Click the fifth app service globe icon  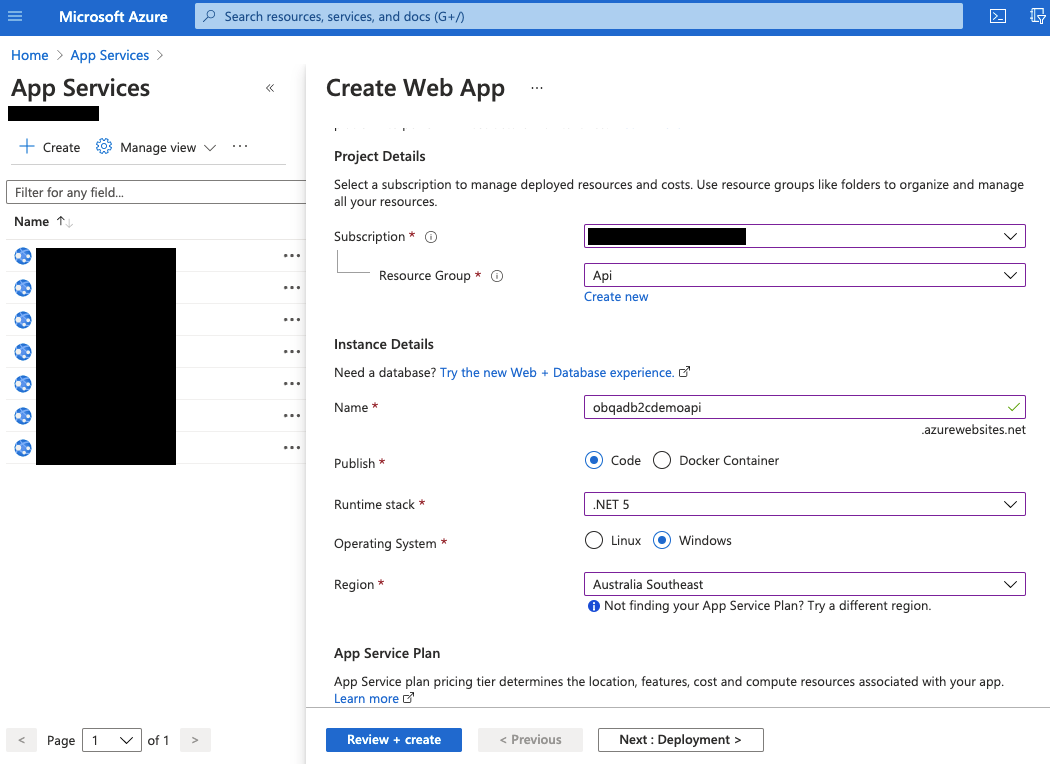23,384
